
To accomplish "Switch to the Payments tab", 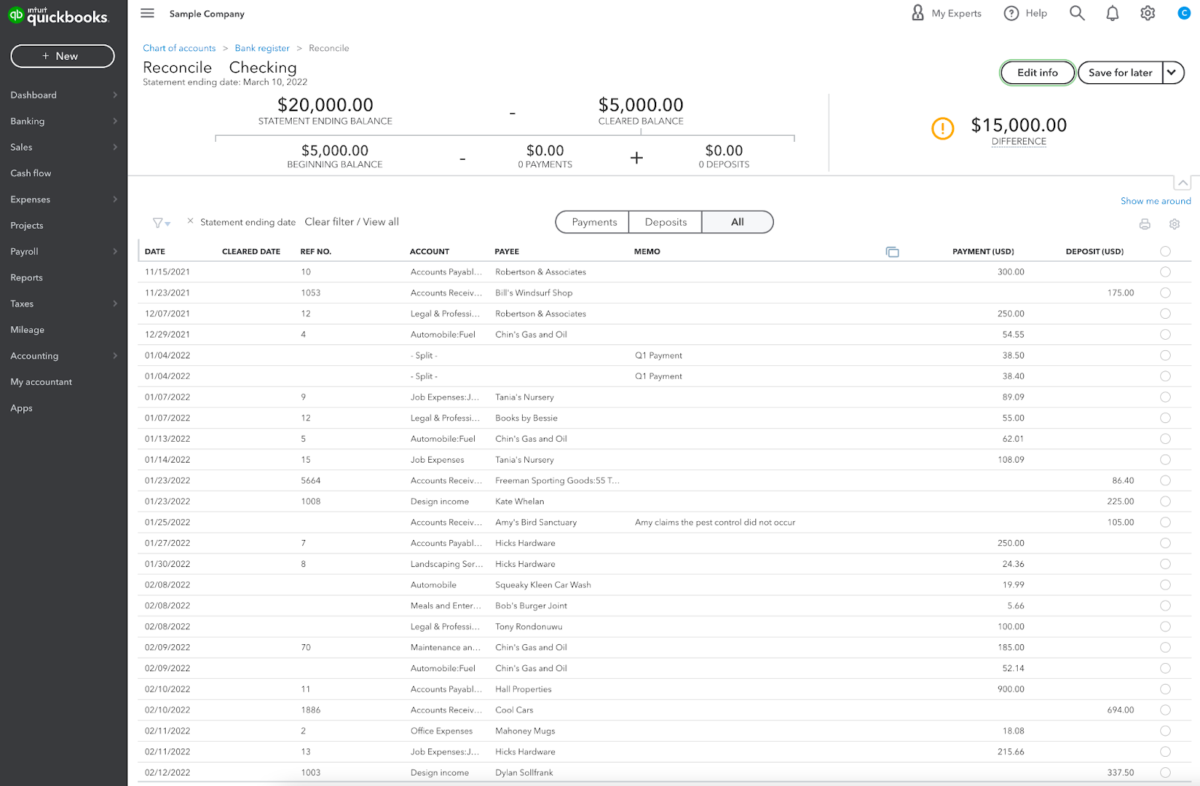I will click(x=591, y=221).
